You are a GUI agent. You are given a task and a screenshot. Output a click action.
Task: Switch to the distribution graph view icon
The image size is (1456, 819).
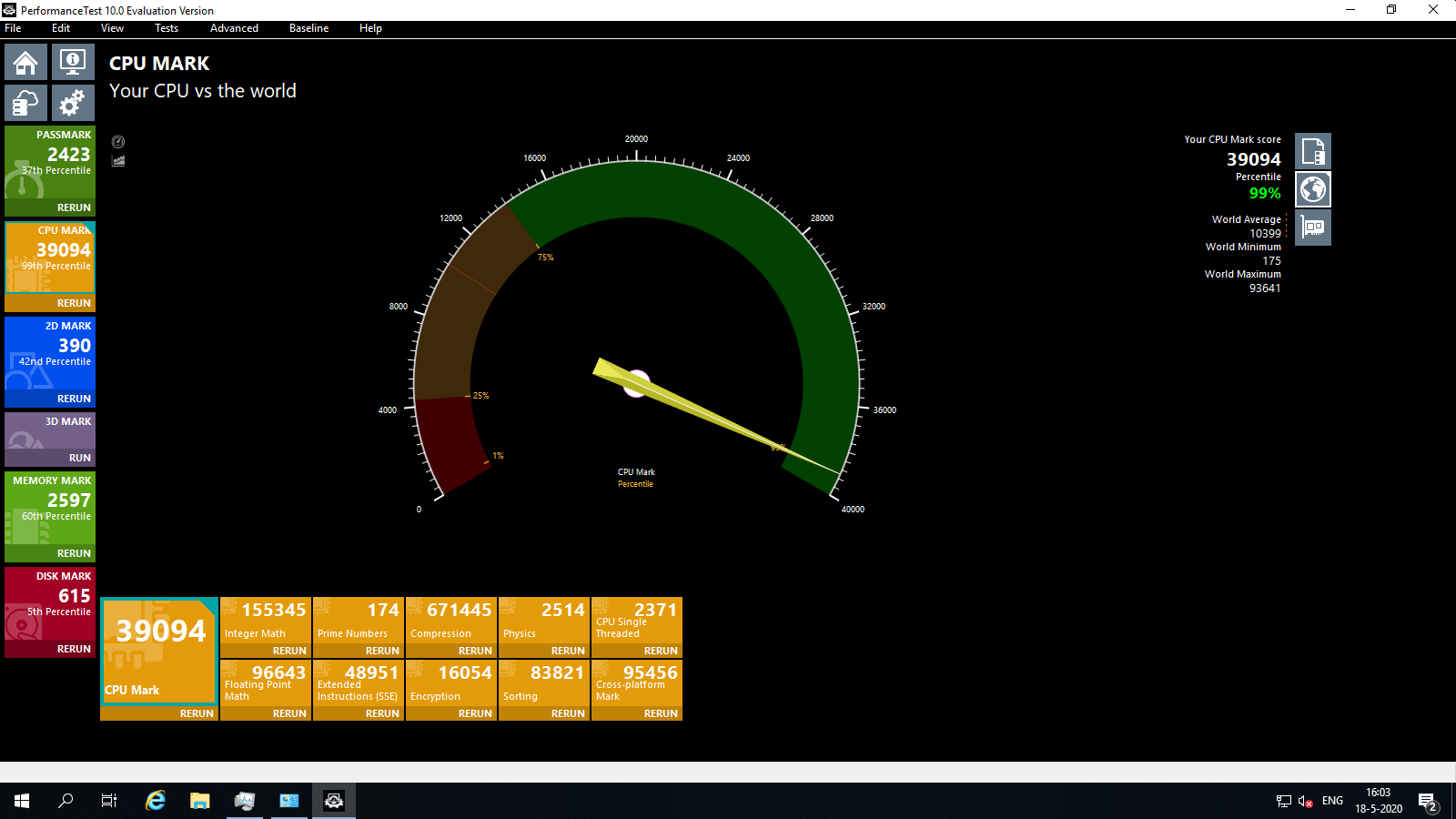[118, 161]
